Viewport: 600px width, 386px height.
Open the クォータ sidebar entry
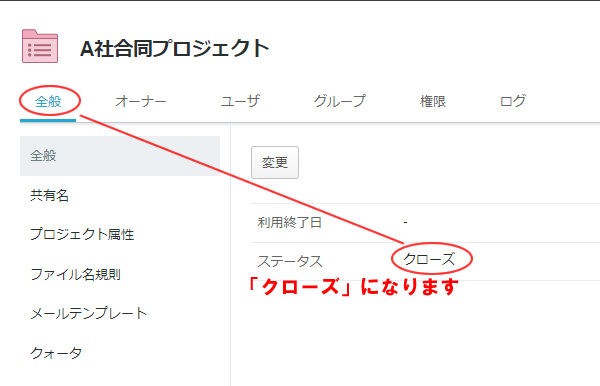click(56, 353)
